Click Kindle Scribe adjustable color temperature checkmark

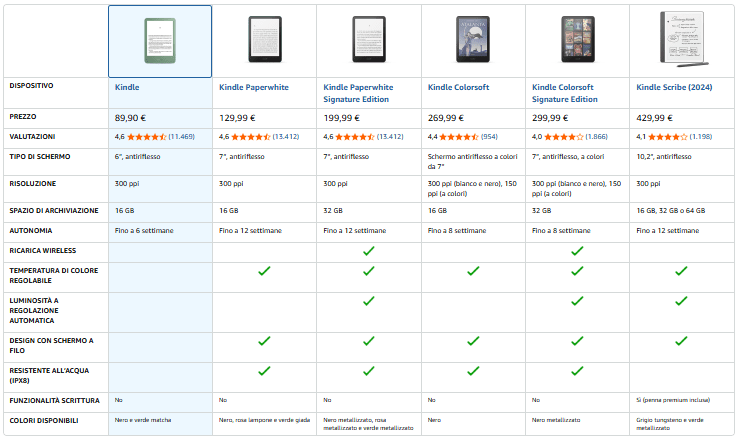[x=681, y=271]
